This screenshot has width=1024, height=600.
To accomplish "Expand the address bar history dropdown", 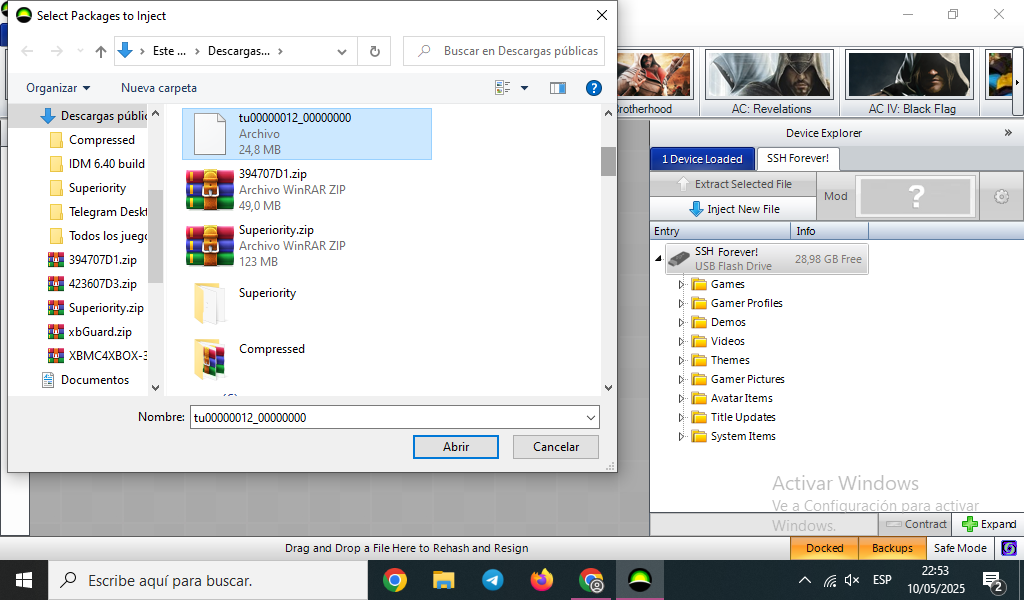I will click(342, 52).
